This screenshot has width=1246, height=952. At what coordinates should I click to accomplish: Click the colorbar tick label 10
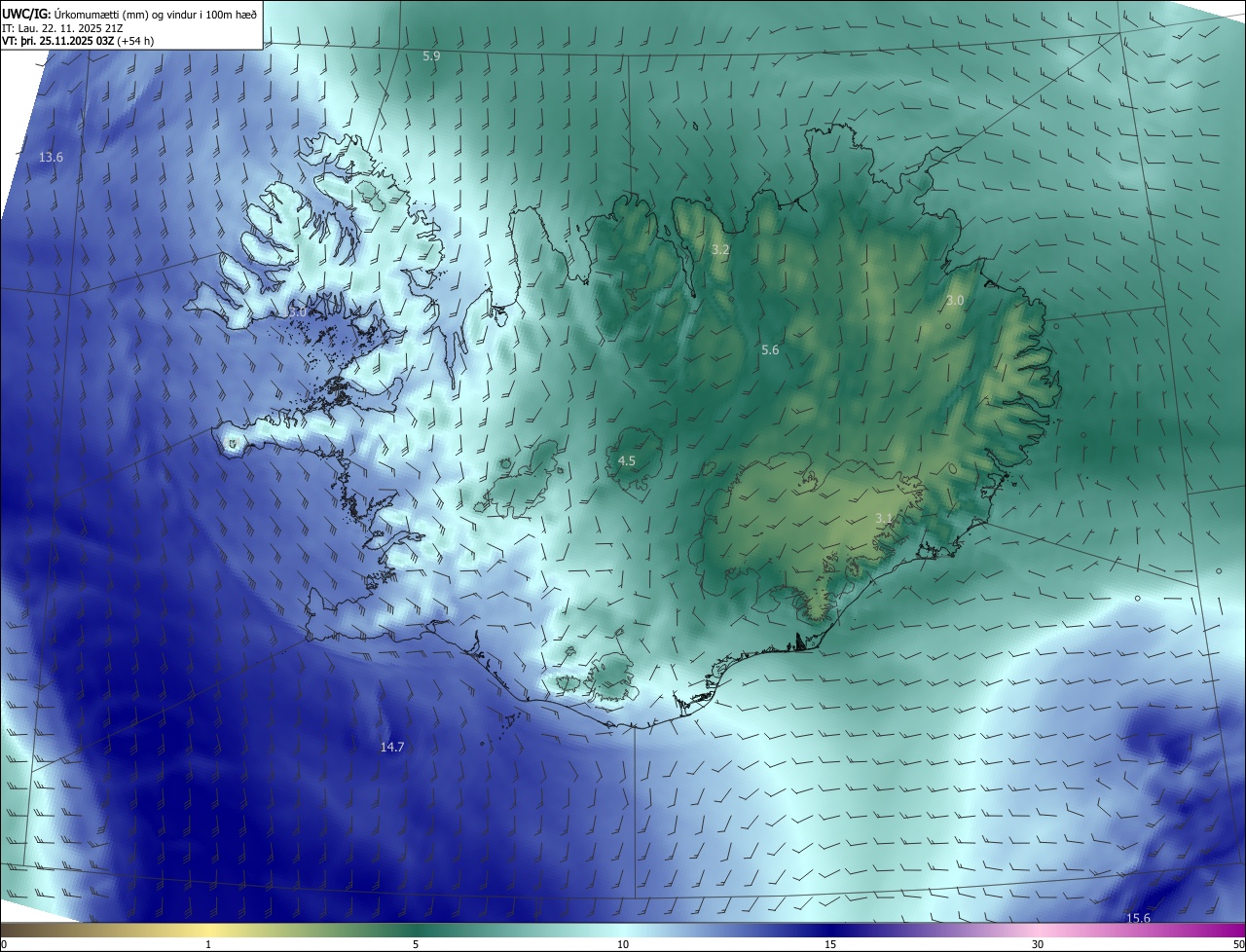point(623,944)
